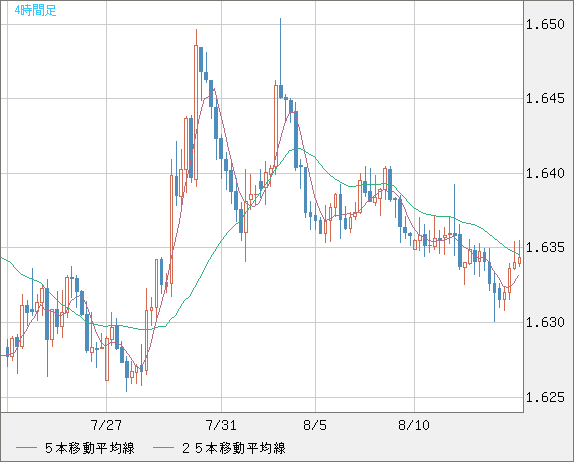Click the 25本移動平均線 legend label
The image size is (574, 462).
[x=234, y=448]
